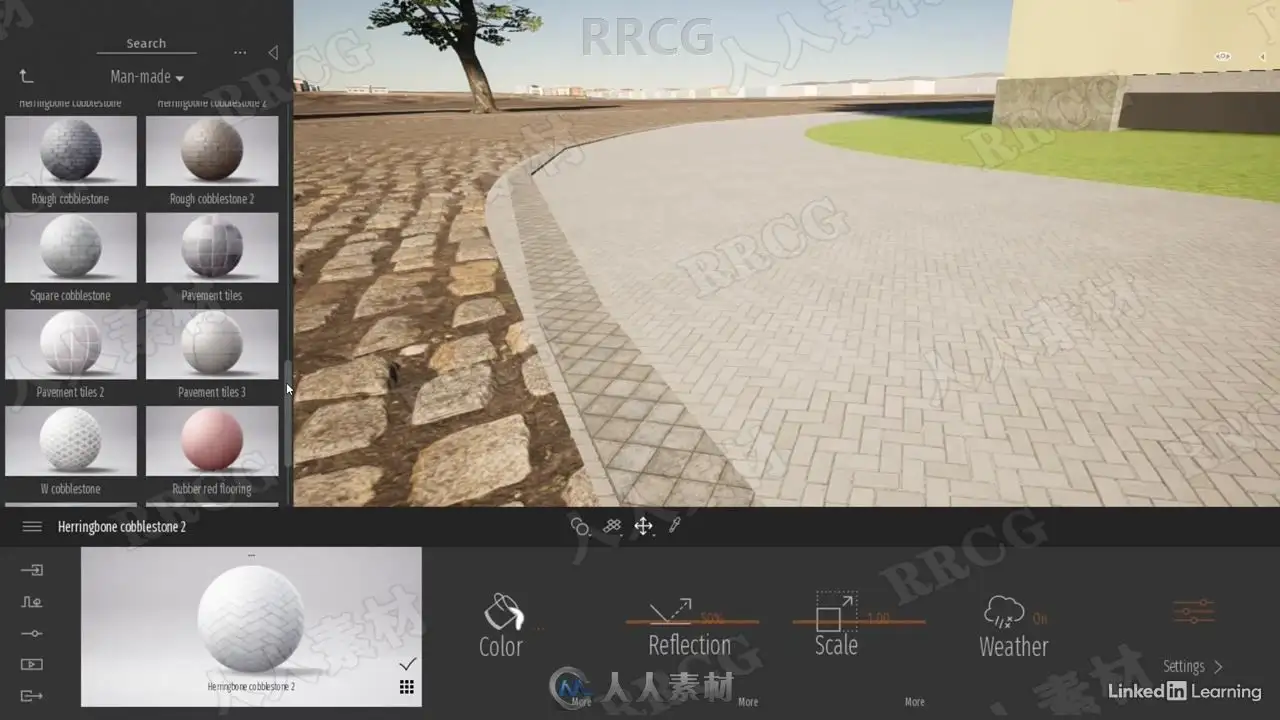
Task: Select the texture mapping grid tool
Action: (x=612, y=526)
